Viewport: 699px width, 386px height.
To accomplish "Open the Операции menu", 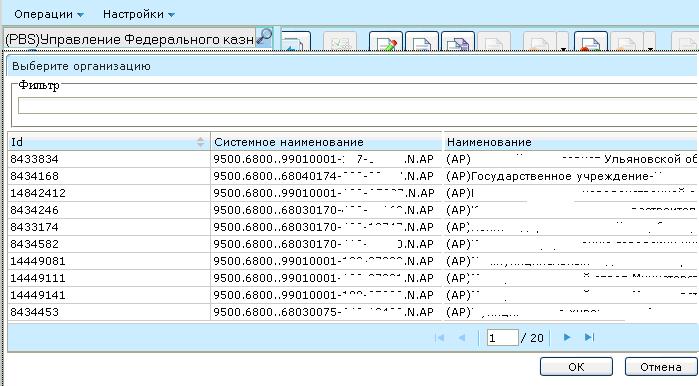I will 49,14.
